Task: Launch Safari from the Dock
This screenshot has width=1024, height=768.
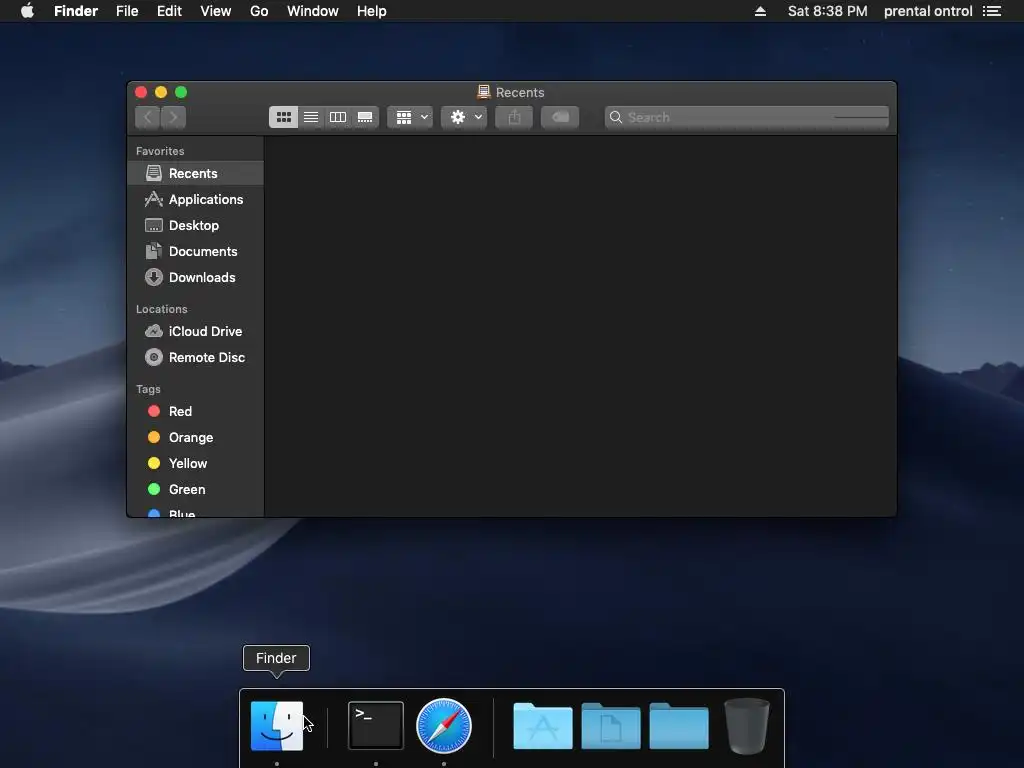Action: pos(444,726)
